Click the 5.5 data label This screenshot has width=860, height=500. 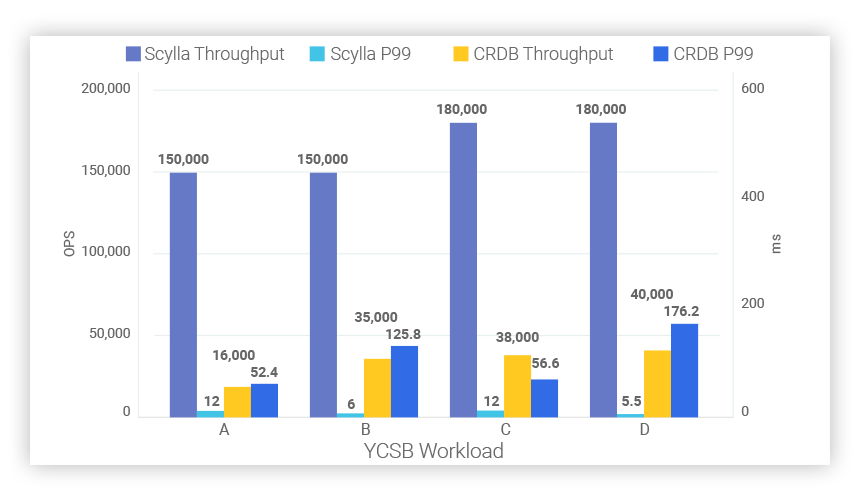coord(631,401)
